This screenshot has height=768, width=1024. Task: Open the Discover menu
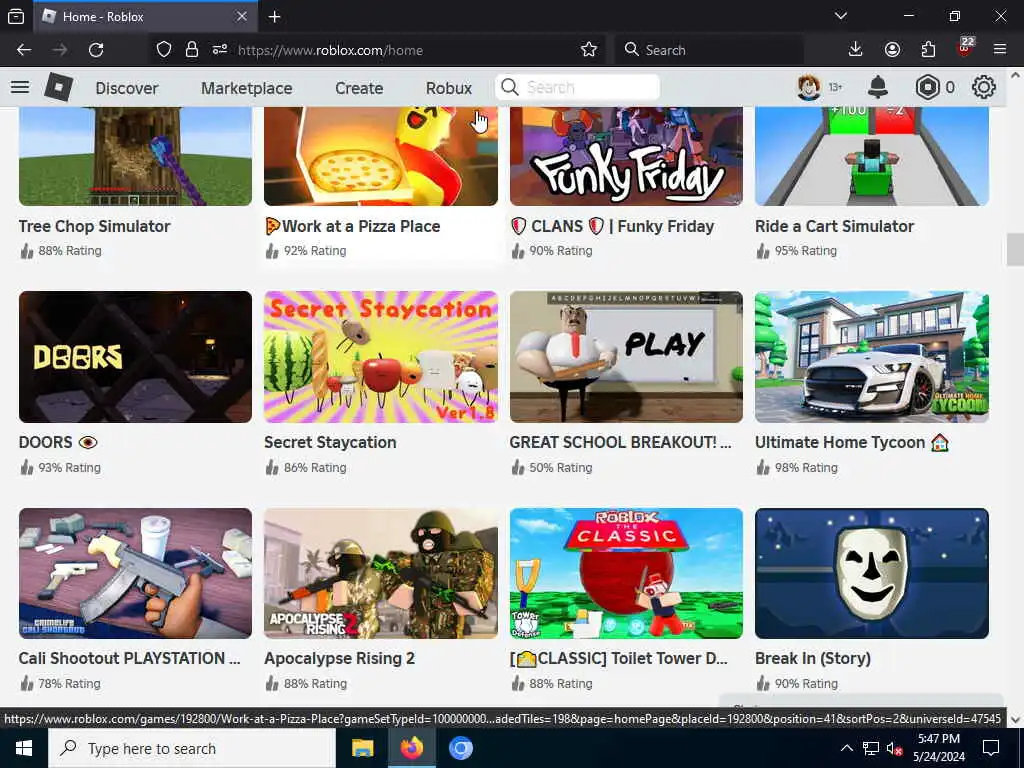click(x=127, y=88)
